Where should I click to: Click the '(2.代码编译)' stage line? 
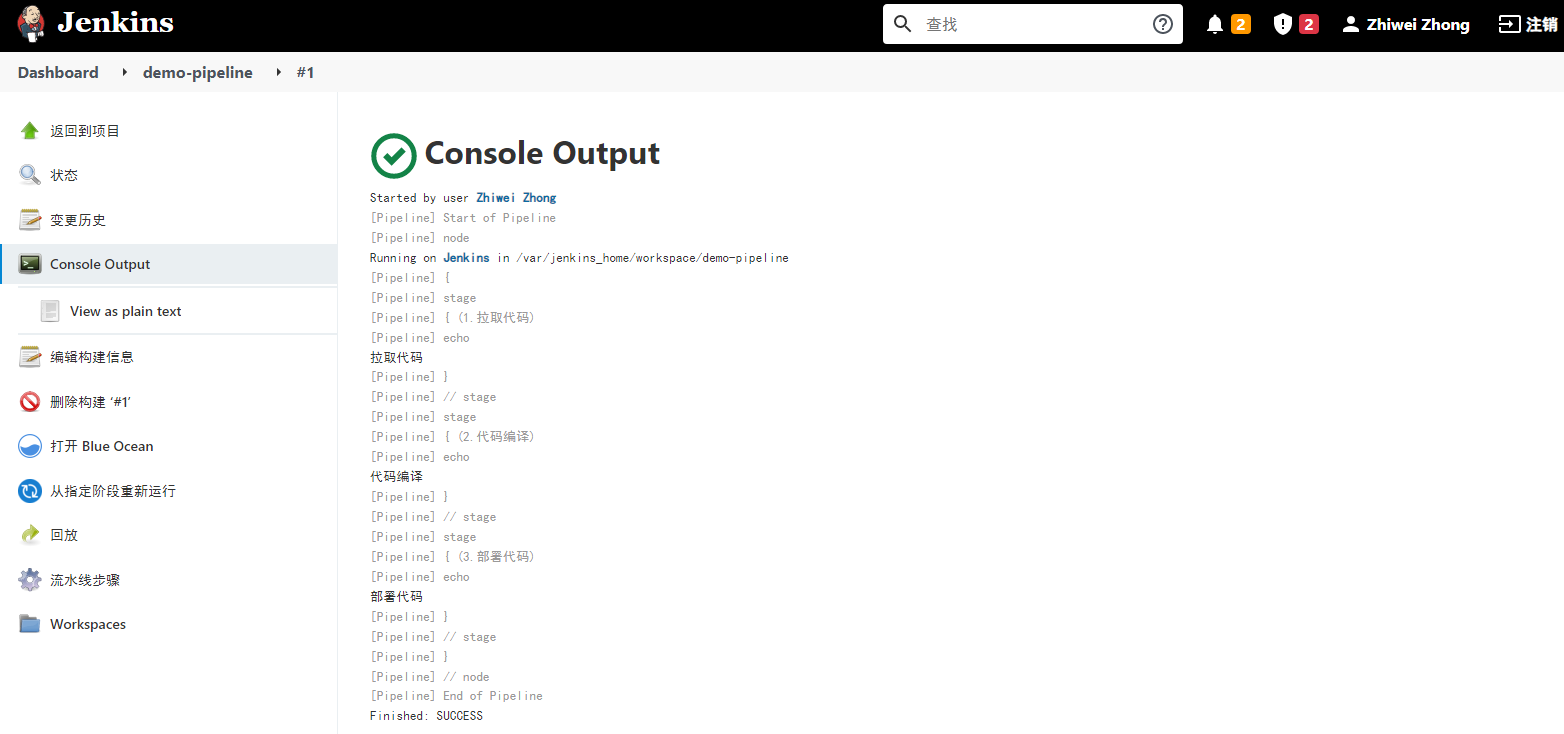tap(453, 437)
